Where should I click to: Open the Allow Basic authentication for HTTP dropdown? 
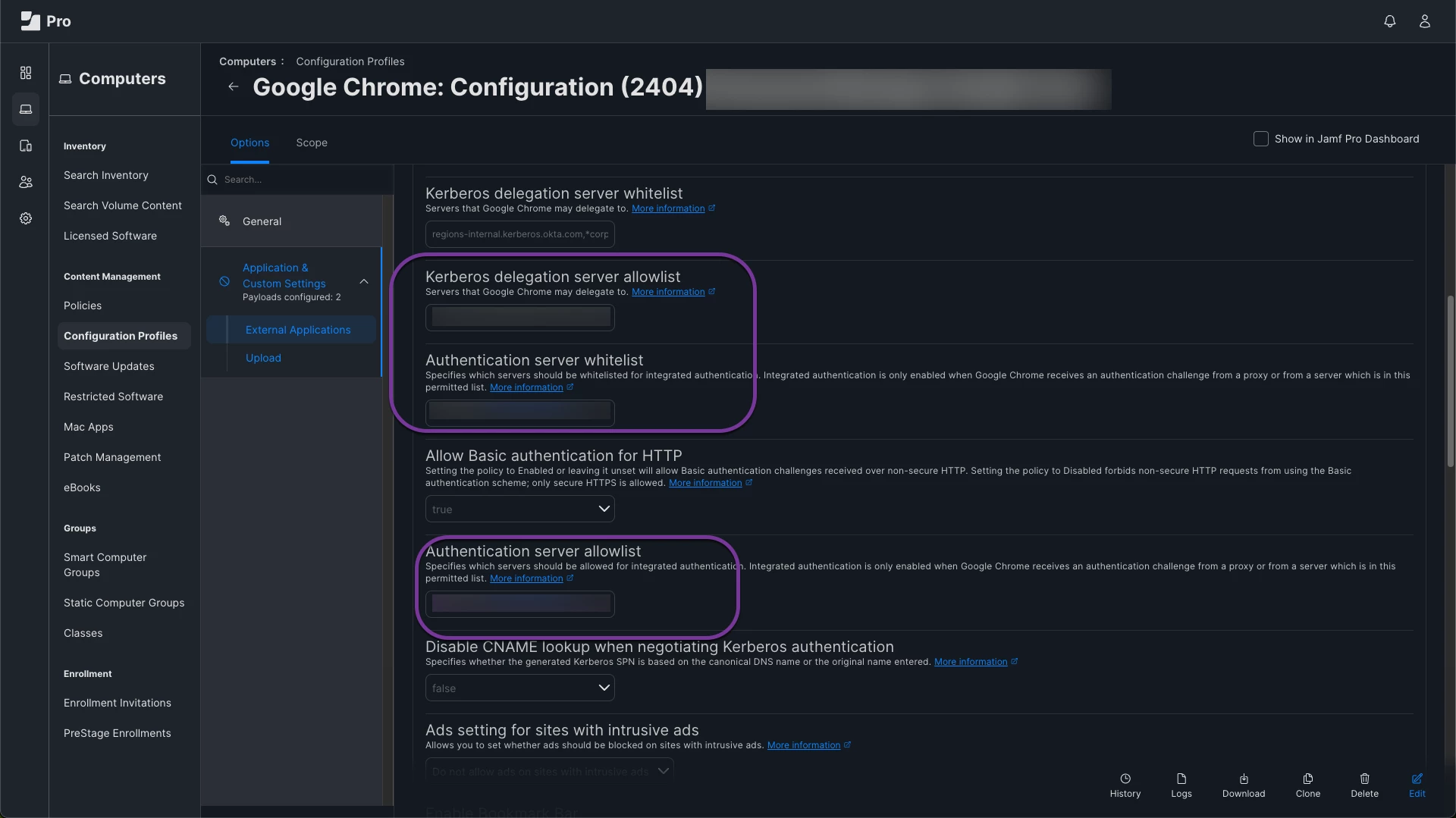pyautogui.click(x=520, y=509)
